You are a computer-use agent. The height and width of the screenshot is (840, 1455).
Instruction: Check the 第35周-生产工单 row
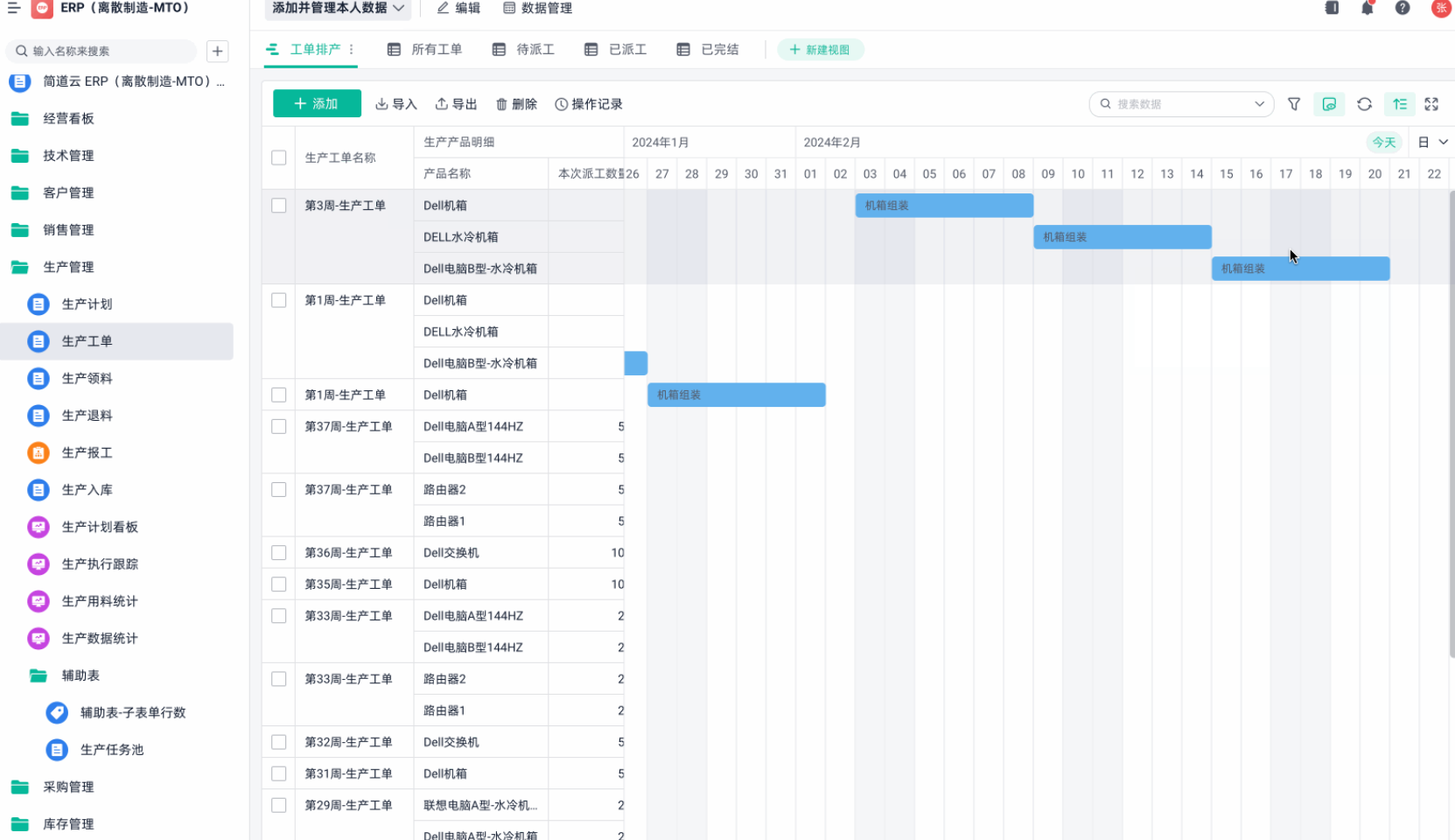pos(279,584)
